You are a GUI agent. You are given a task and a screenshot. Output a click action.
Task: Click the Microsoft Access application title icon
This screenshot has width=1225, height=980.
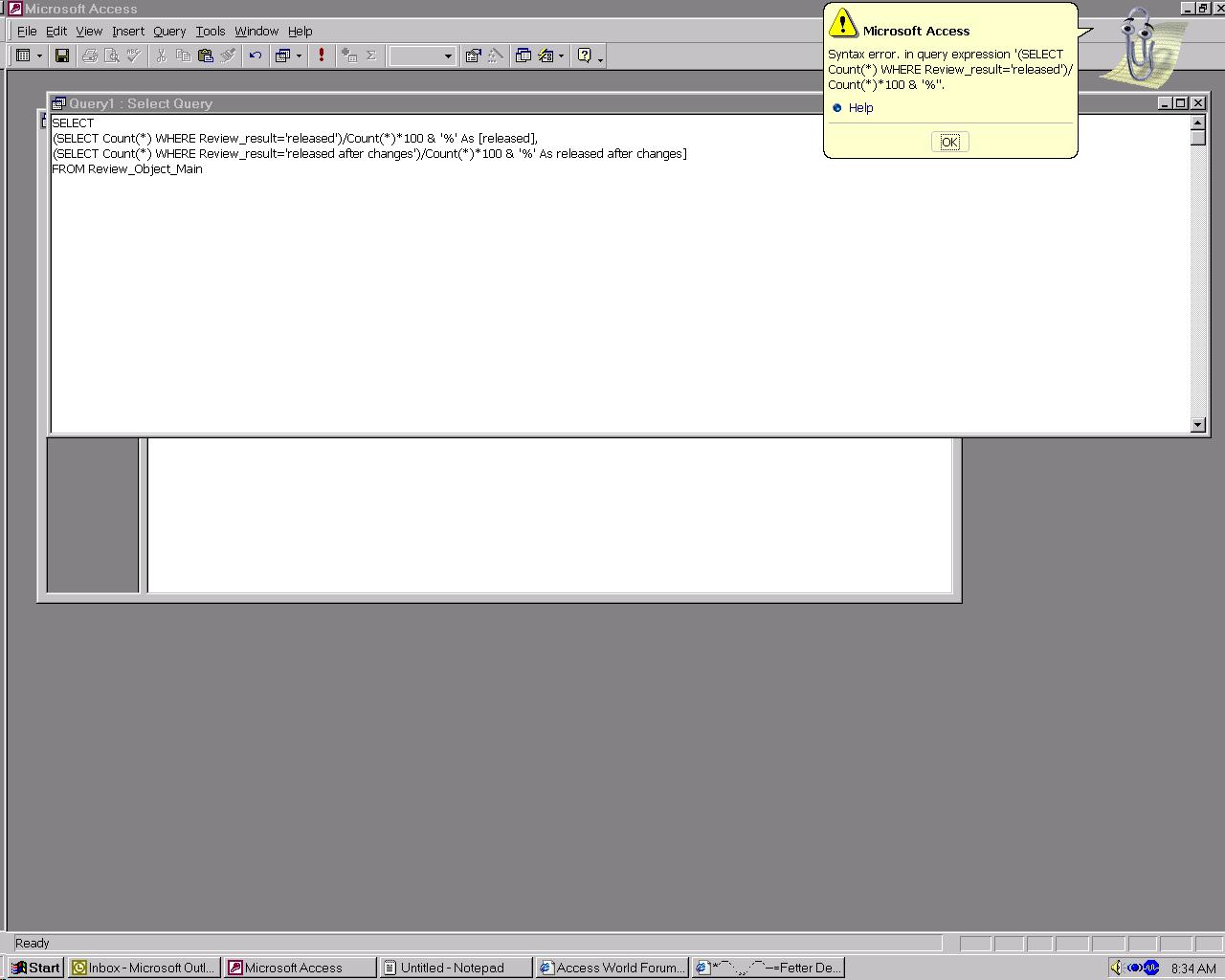point(14,9)
